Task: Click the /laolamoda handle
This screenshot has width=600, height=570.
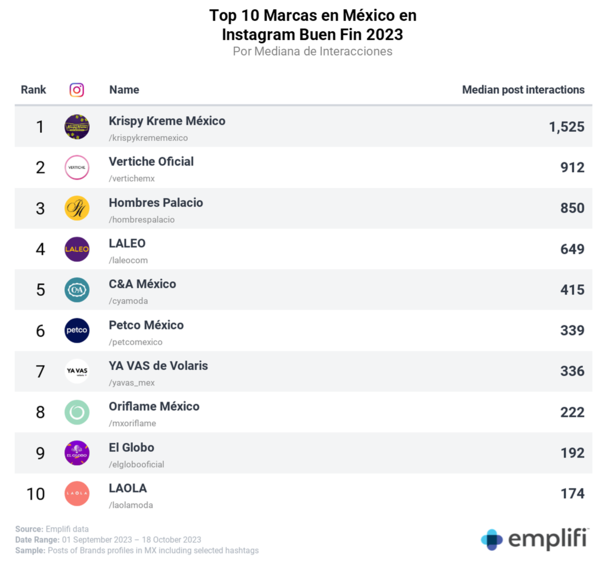Action: [131, 505]
